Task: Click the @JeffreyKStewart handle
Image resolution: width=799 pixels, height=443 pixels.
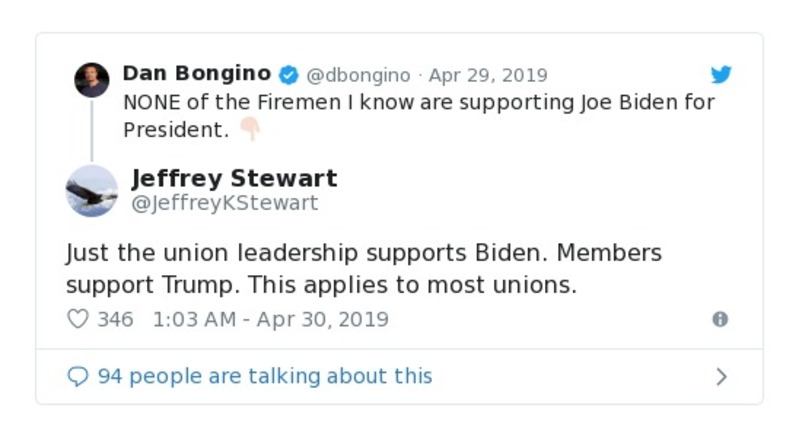Action: pos(225,203)
